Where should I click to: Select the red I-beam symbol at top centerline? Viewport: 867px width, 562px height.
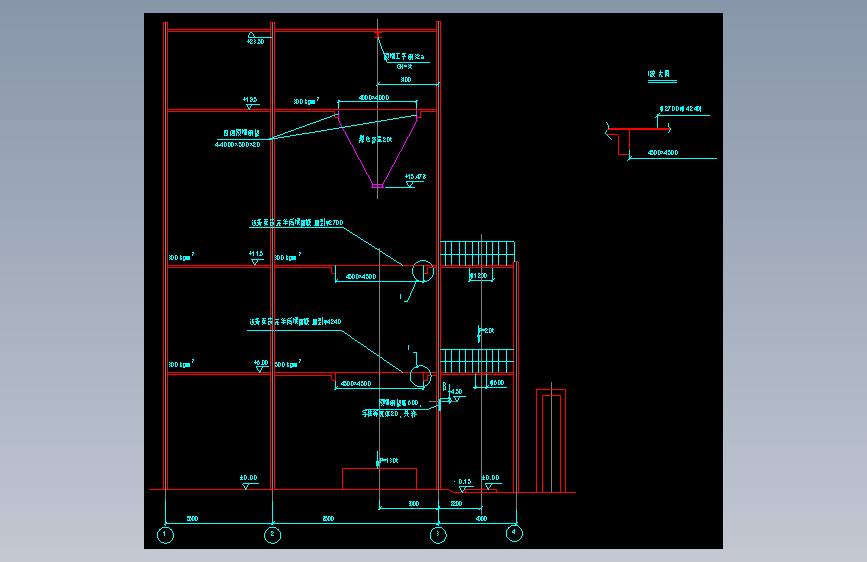point(378,36)
